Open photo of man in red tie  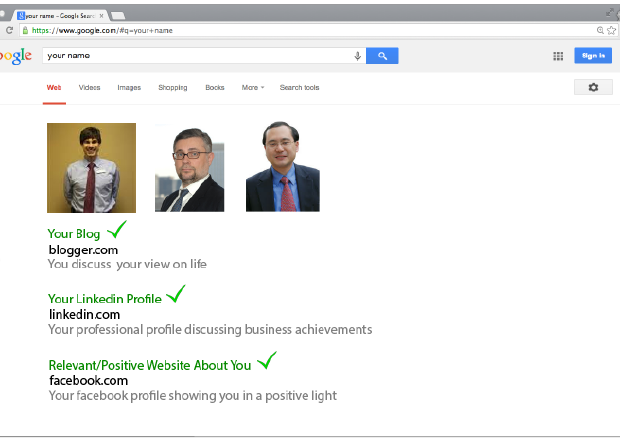click(91, 168)
